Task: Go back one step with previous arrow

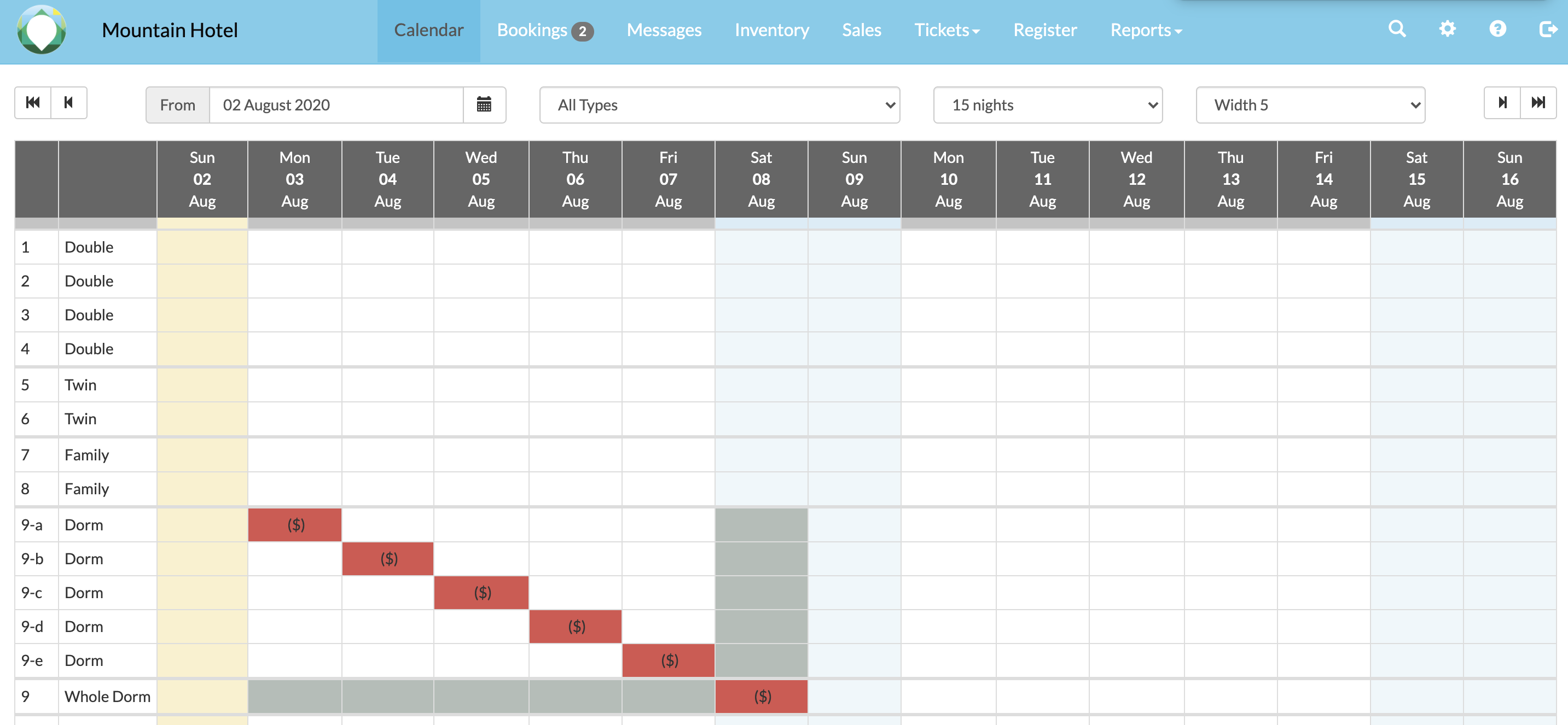Action: pos(69,103)
